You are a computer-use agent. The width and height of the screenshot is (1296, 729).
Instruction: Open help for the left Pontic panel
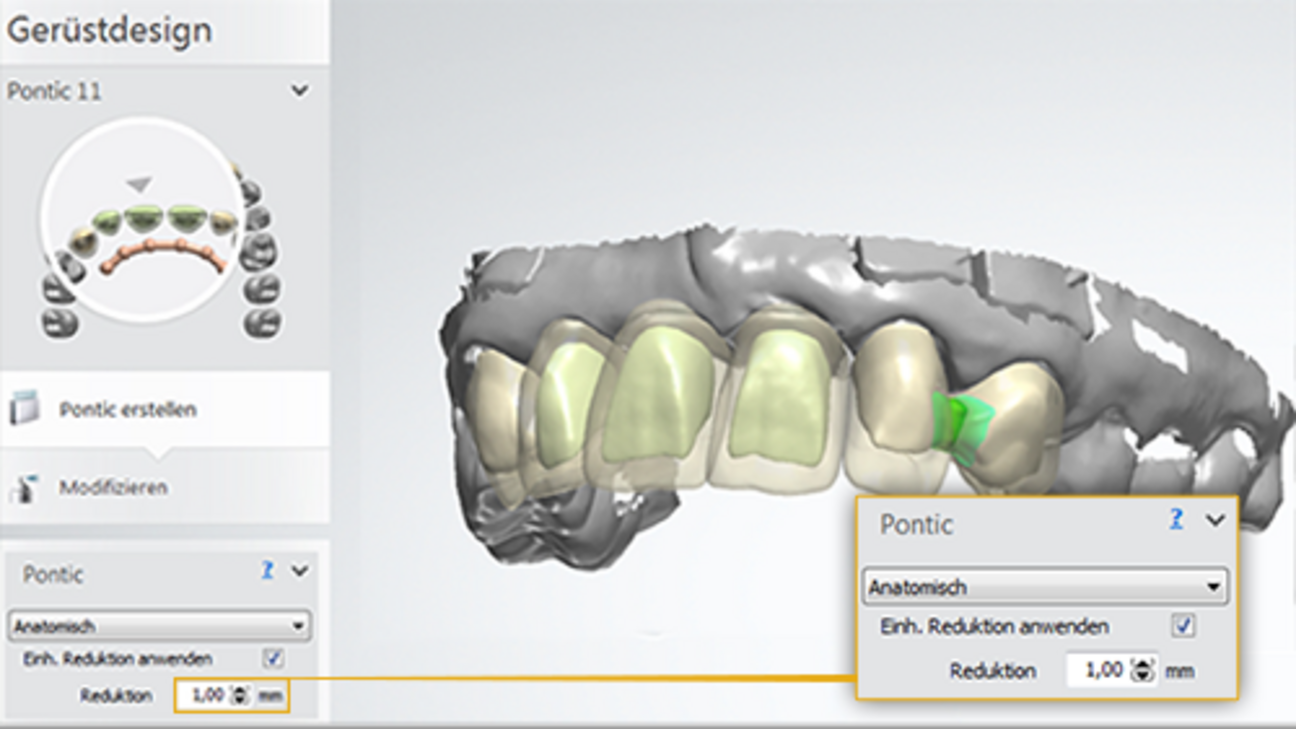tap(267, 571)
